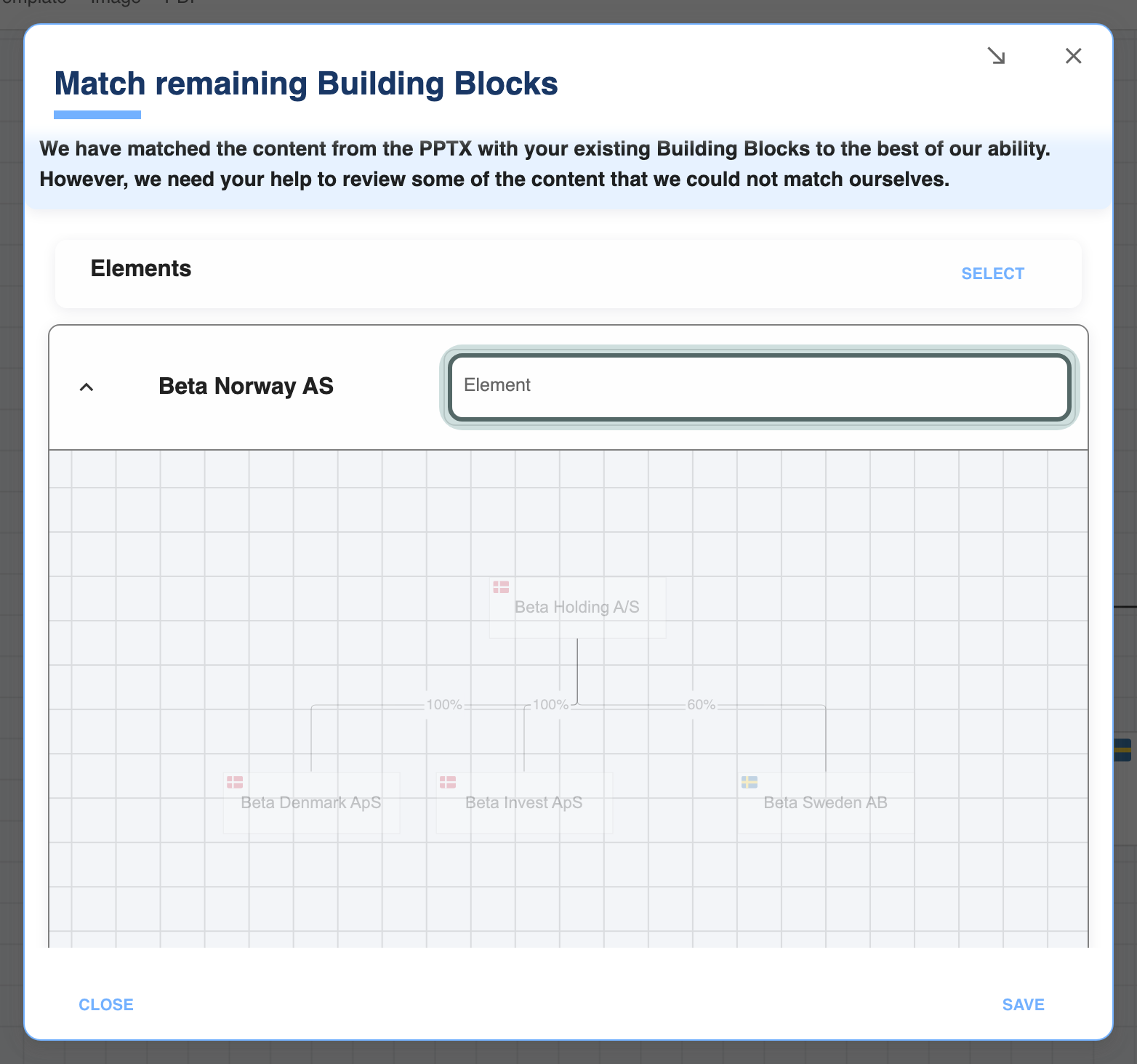Click the Danish flag on Beta Invest ApS
This screenshot has width=1137, height=1064.
point(448,782)
